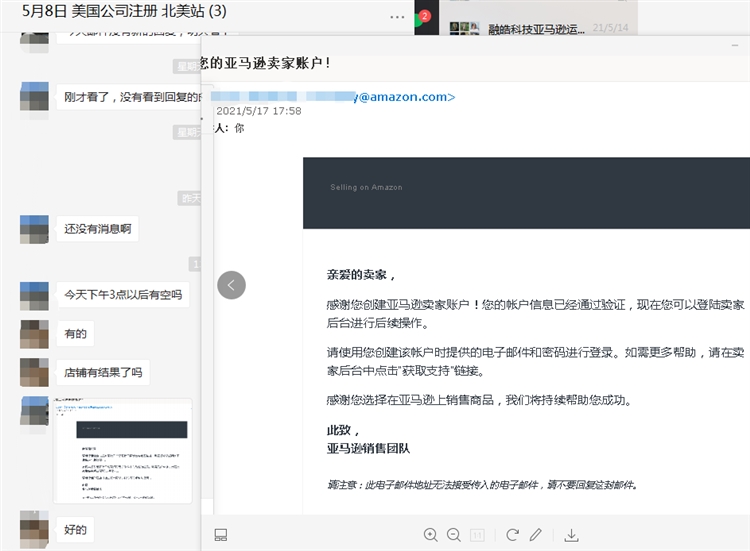Click the zoom out magnifier icon
The image size is (750, 551).
point(454,535)
